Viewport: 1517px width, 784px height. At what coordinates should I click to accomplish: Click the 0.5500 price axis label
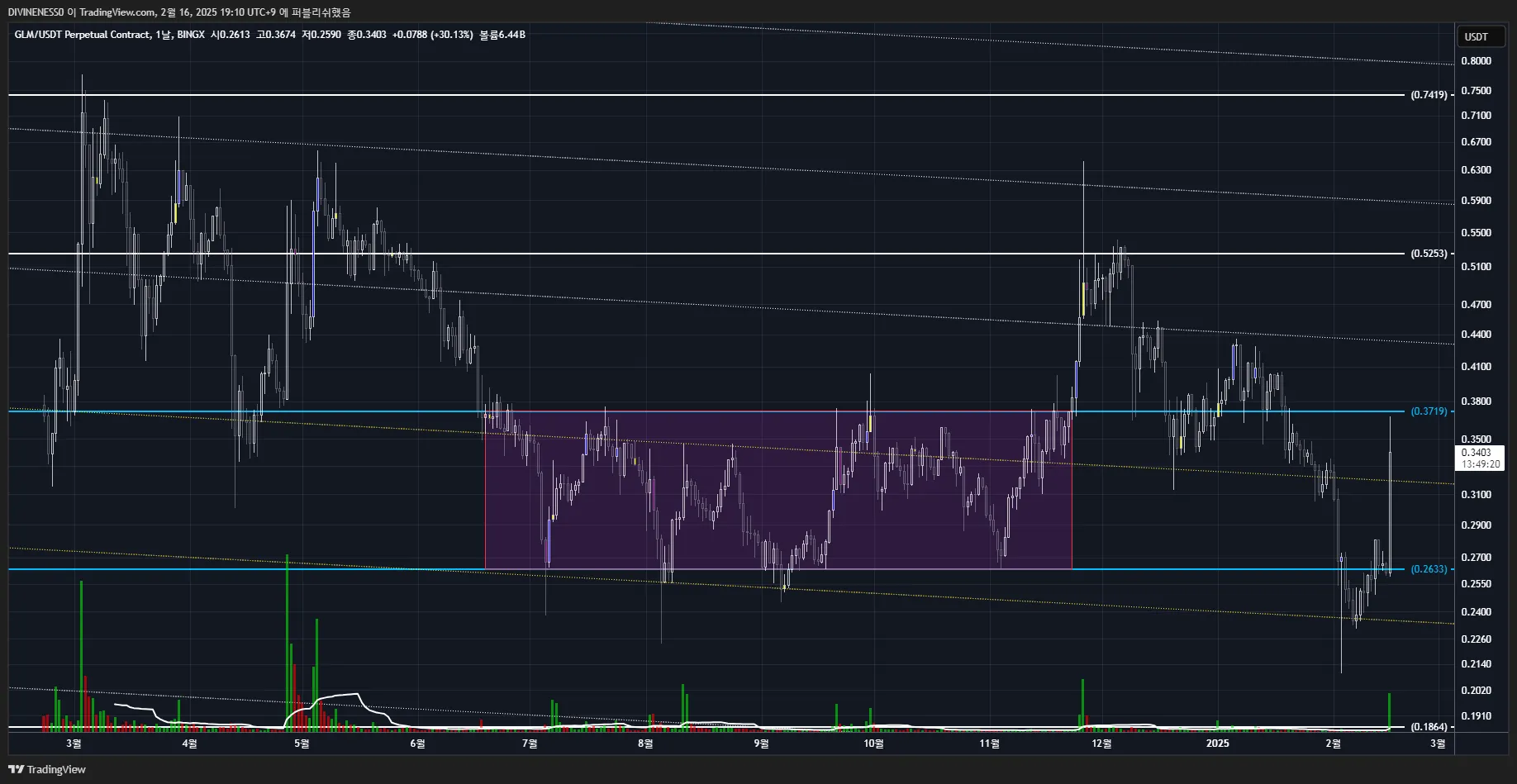1477,233
